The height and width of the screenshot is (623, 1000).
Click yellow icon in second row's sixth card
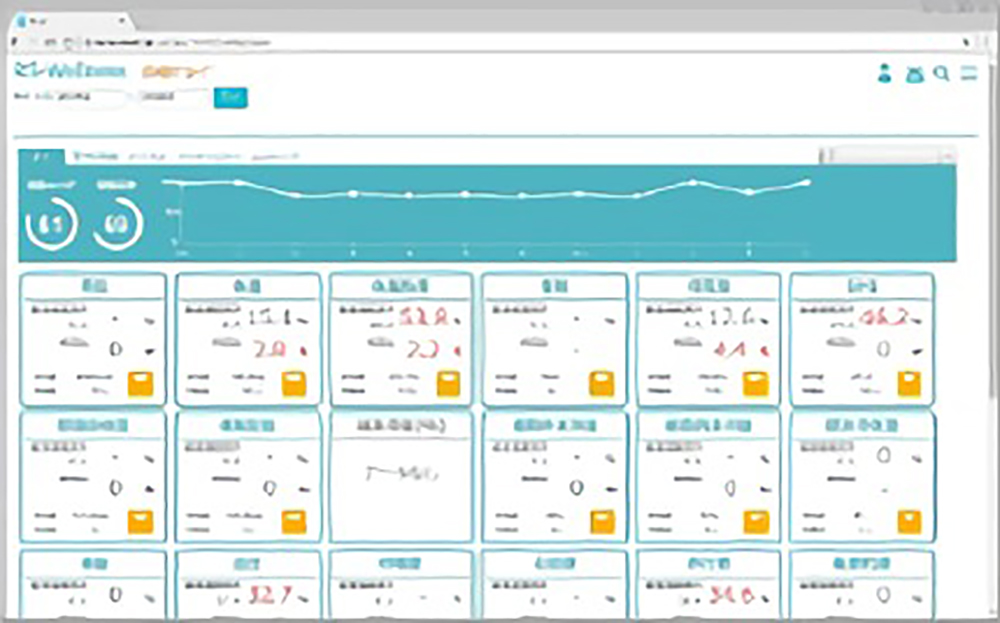pos(909,522)
